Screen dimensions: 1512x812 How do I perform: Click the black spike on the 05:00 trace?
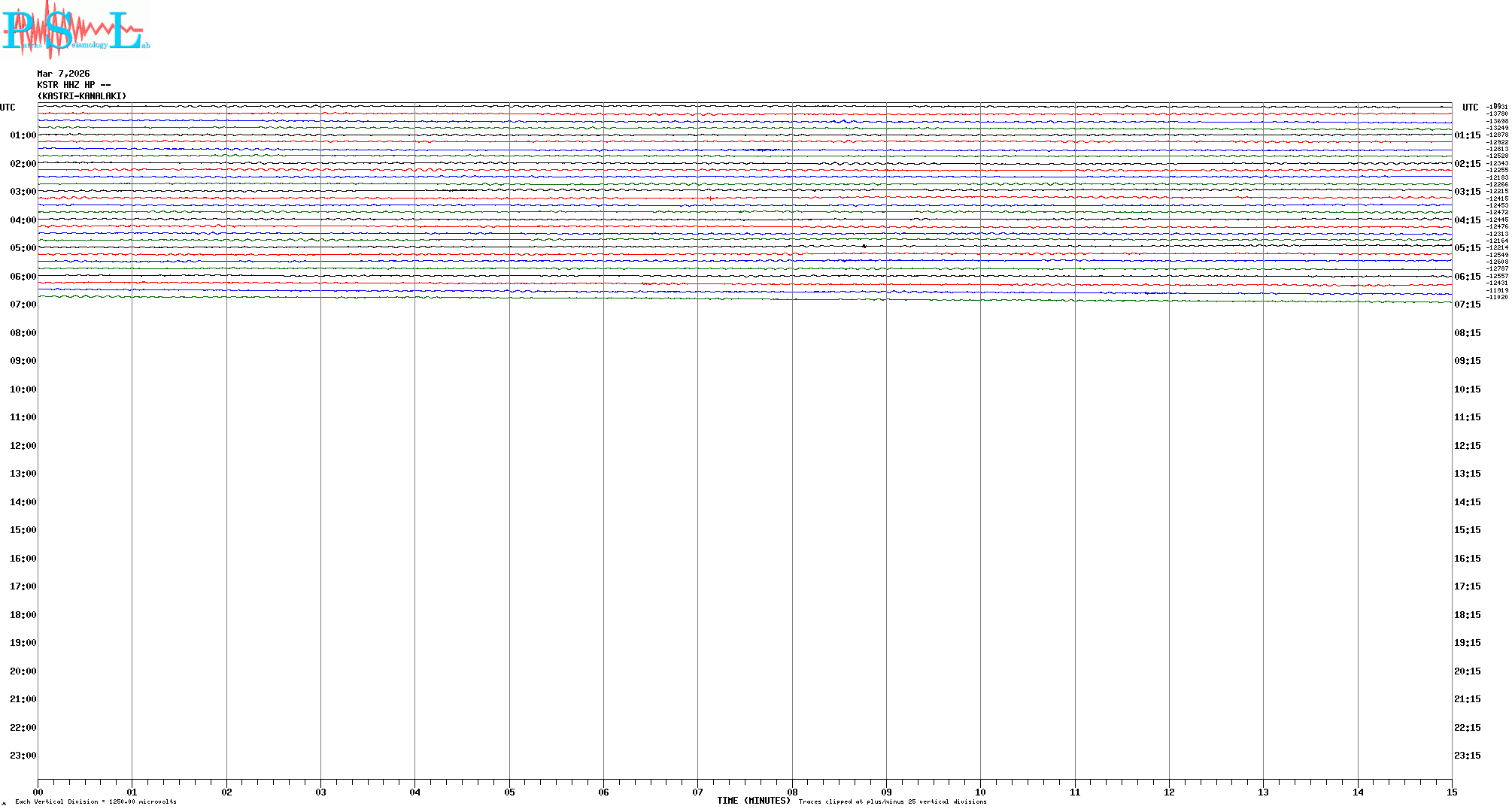864,246
